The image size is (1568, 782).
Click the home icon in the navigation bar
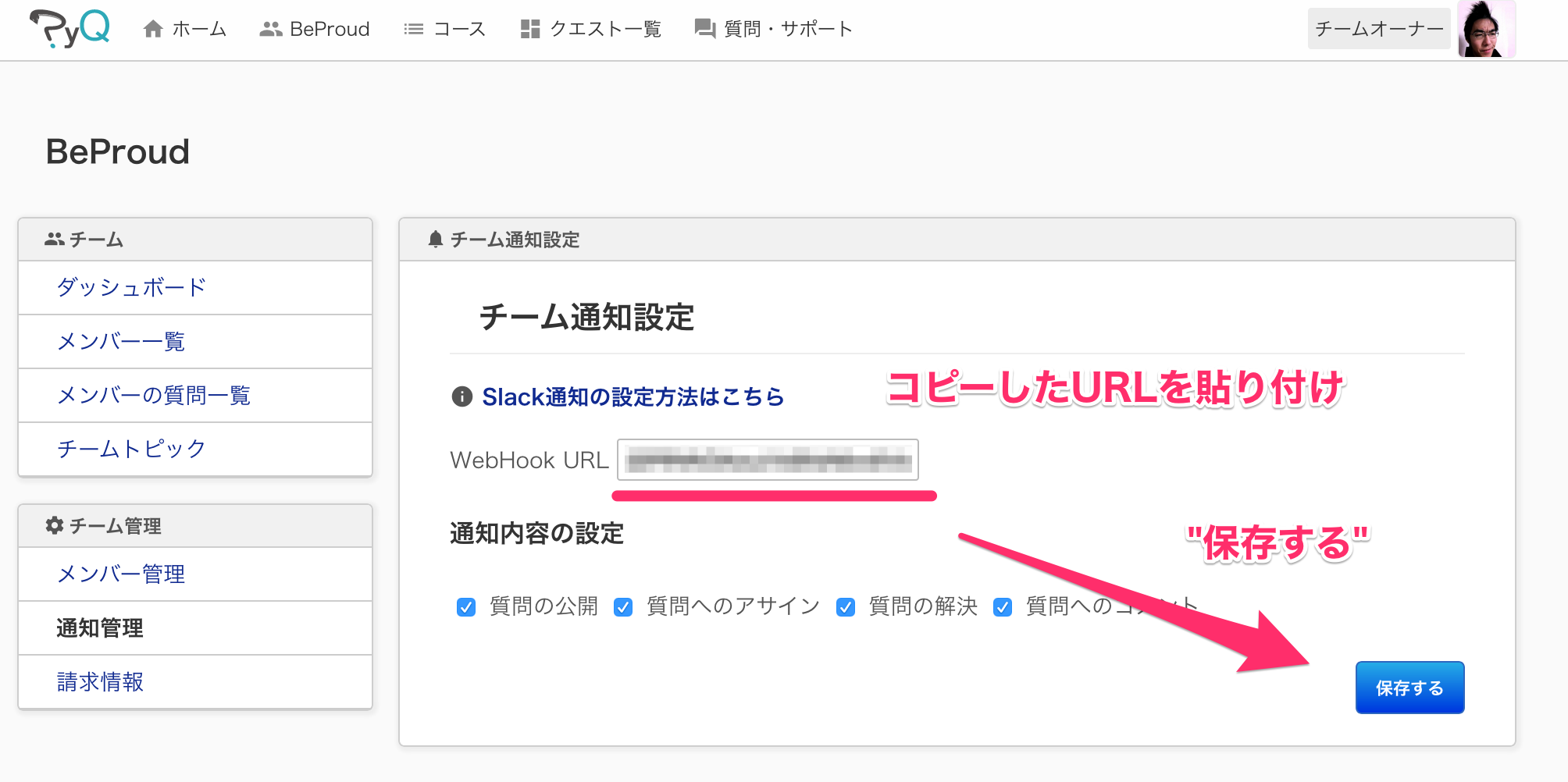pyautogui.click(x=153, y=28)
